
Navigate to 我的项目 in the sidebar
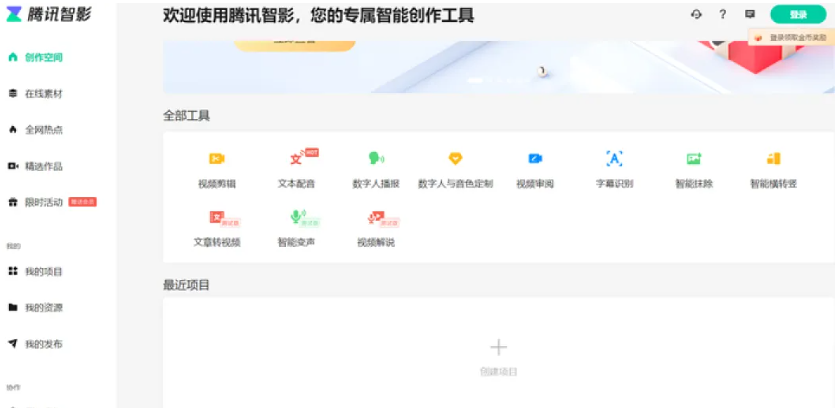43,272
